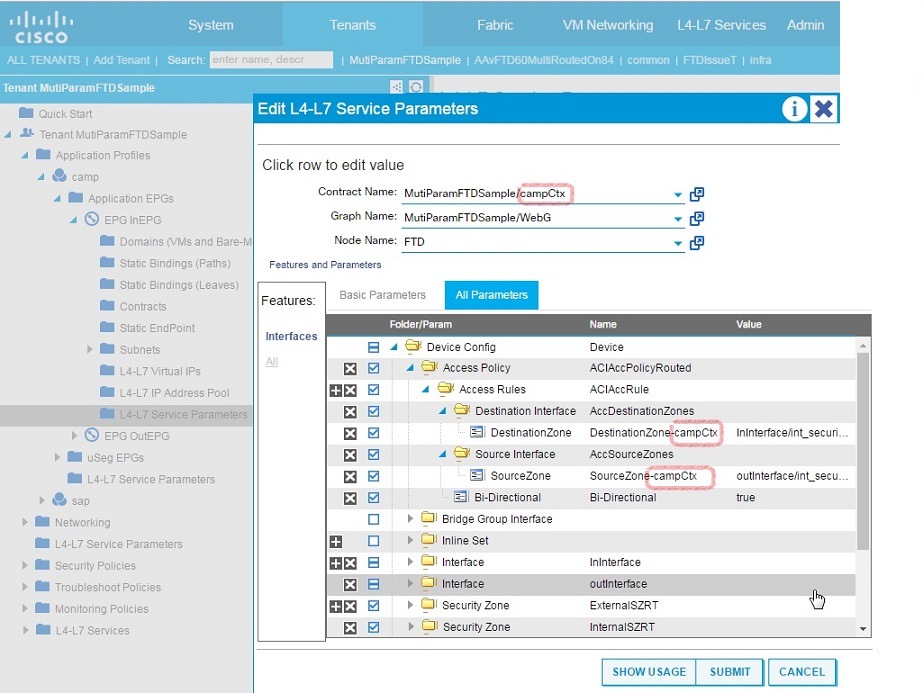This screenshot has width=923, height=693.
Task: Click the Add Tenant link
Action: tap(121, 60)
